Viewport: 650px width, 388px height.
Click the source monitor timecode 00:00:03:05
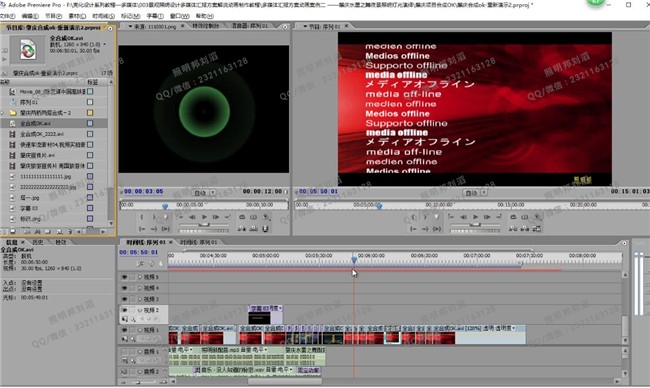click(143, 192)
